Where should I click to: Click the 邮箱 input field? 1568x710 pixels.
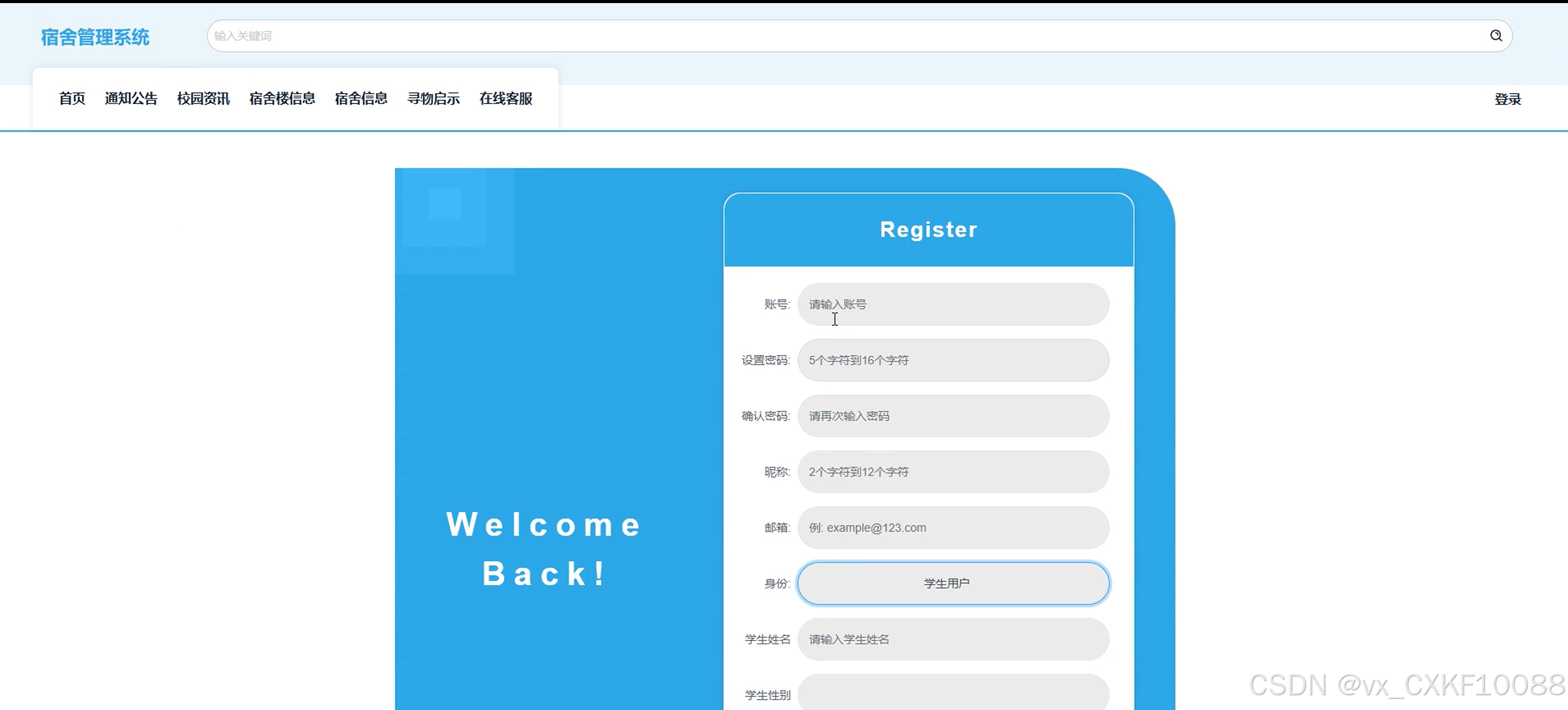[953, 528]
